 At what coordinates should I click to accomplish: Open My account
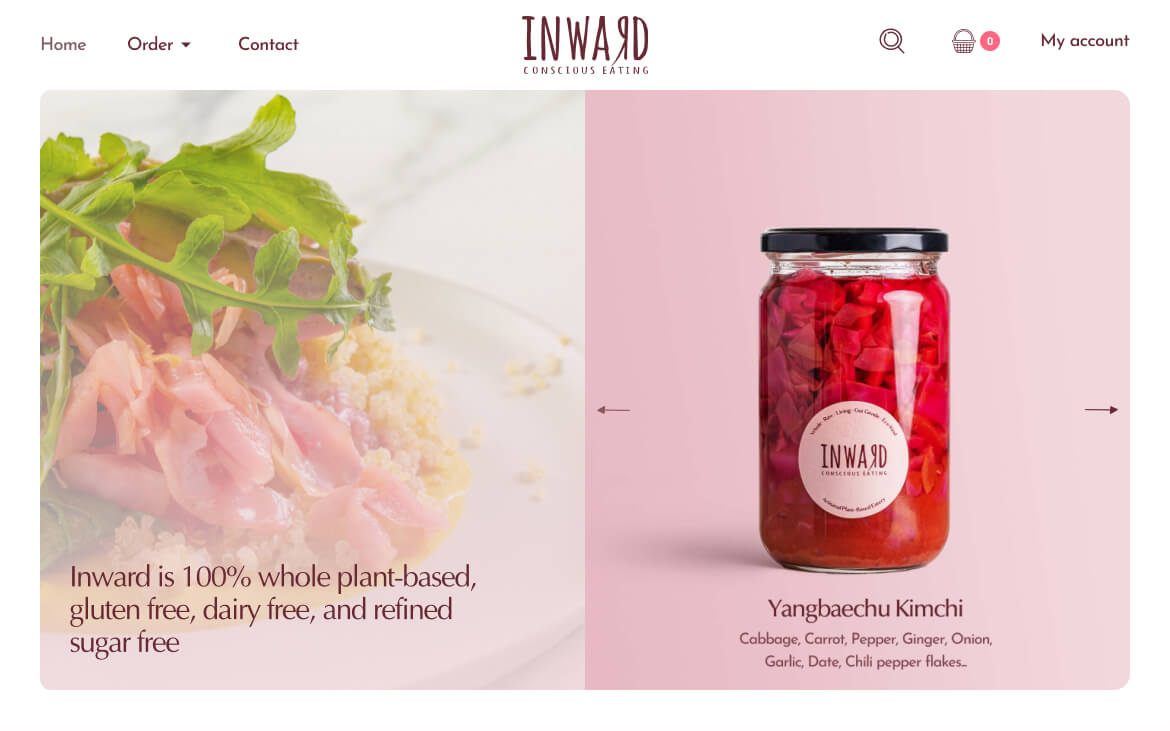click(x=1084, y=41)
